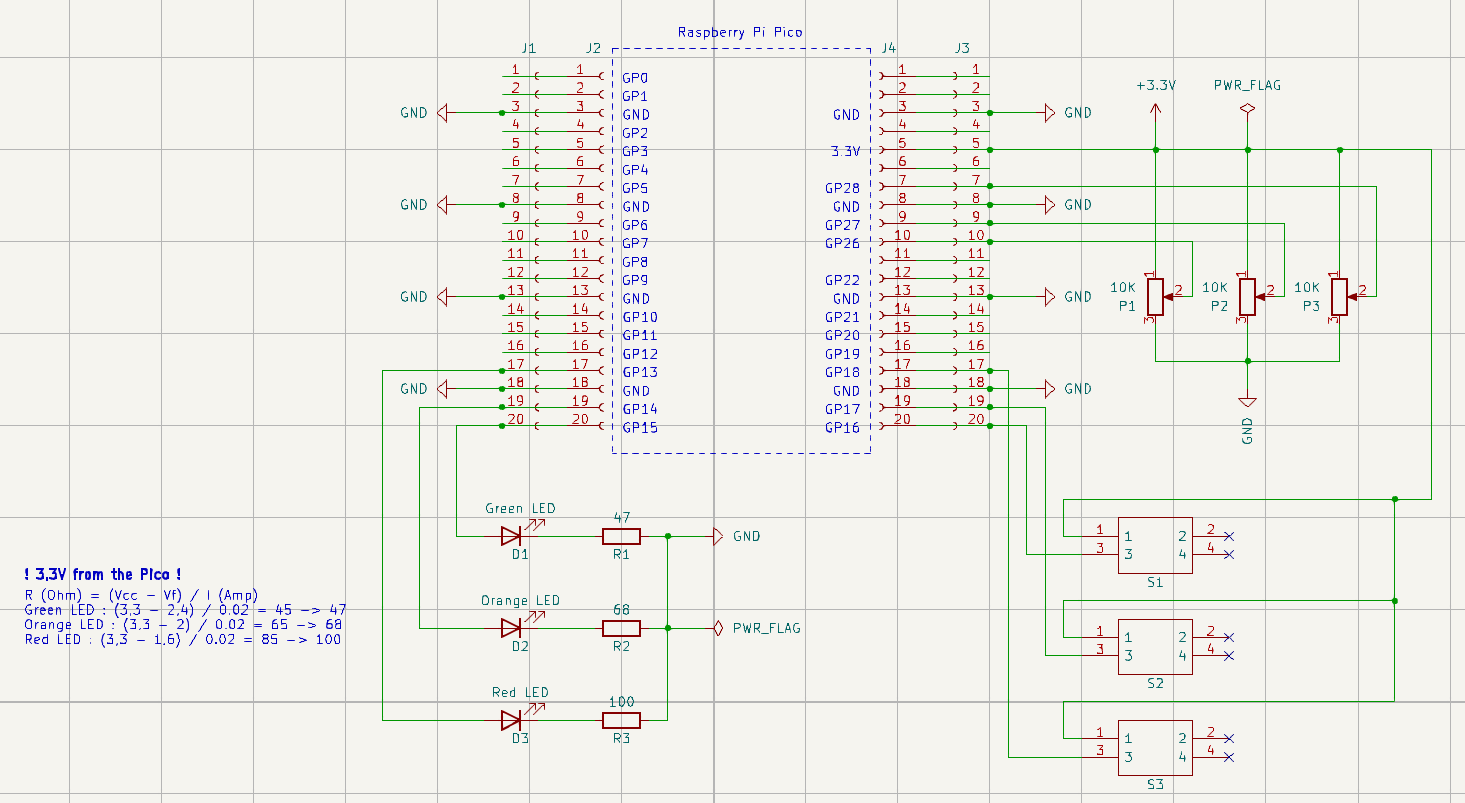The height and width of the screenshot is (803, 1465).
Task: Click the 3.3V pin label on the Pico
Action: point(845,152)
